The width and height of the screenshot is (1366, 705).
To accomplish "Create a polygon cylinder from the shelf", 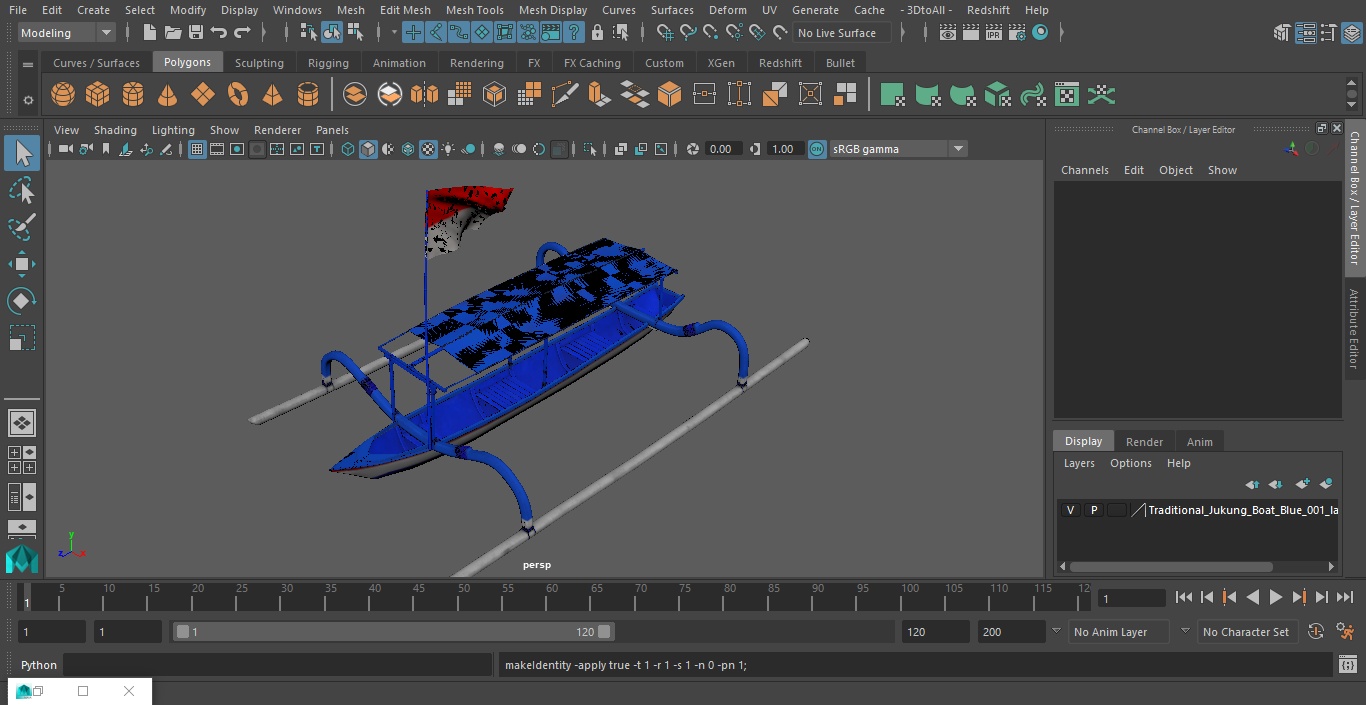I will [x=133, y=95].
